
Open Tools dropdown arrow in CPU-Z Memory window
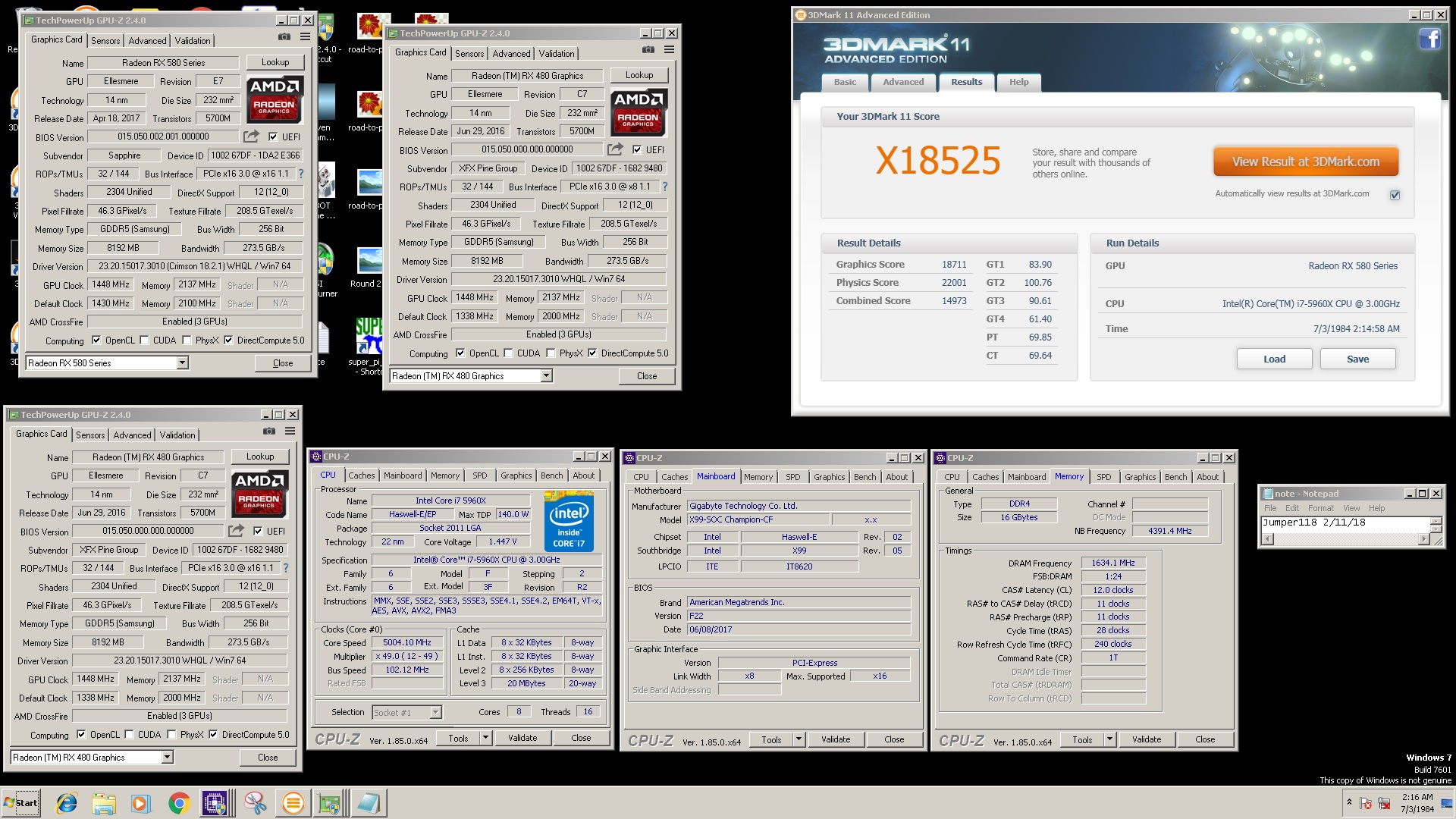[x=1109, y=739]
